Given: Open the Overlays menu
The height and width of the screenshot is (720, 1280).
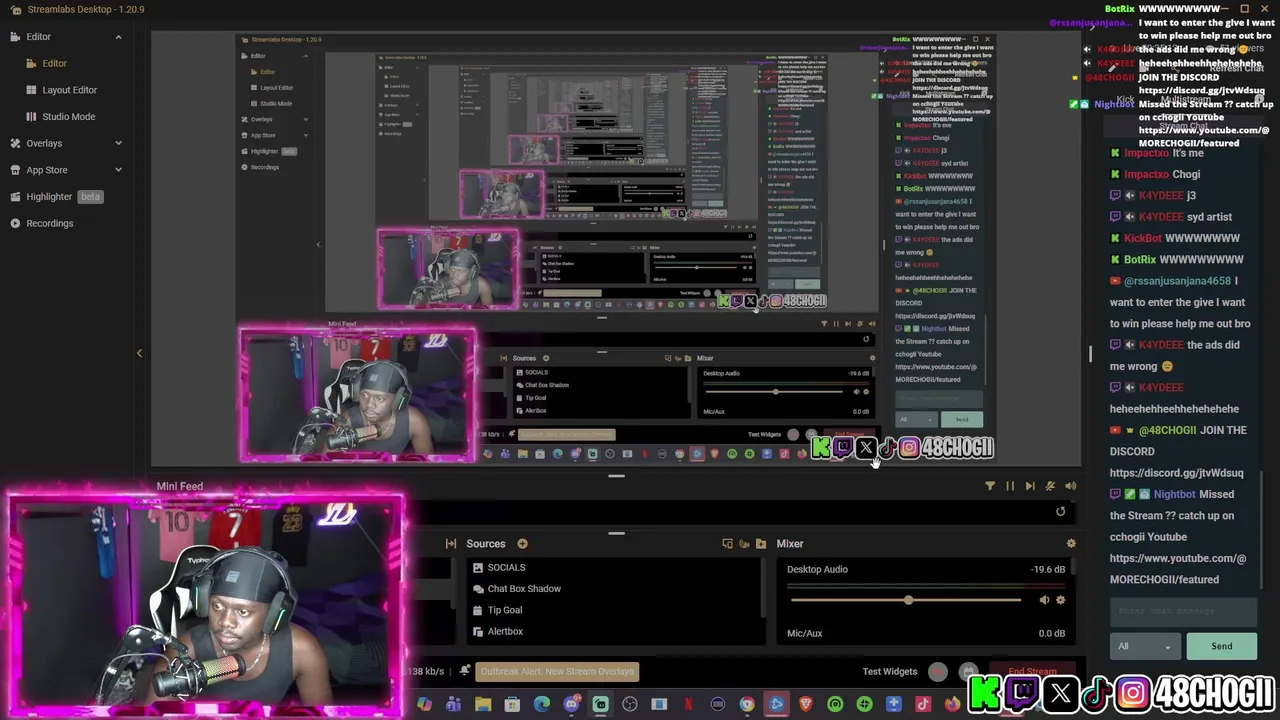Looking at the screenshot, I should (x=44, y=143).
